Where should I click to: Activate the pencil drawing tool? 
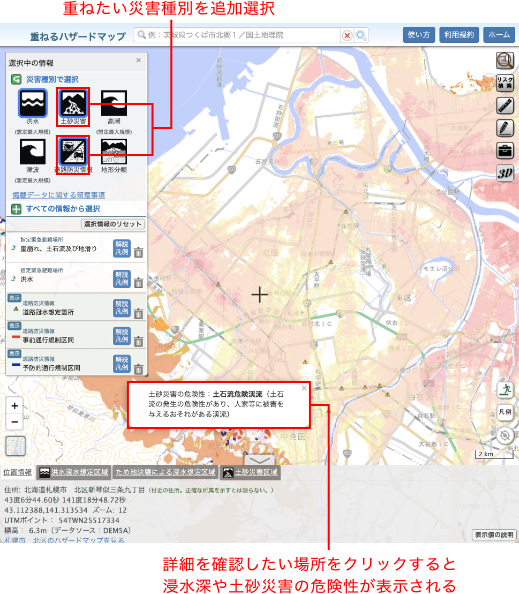point(505,128)
